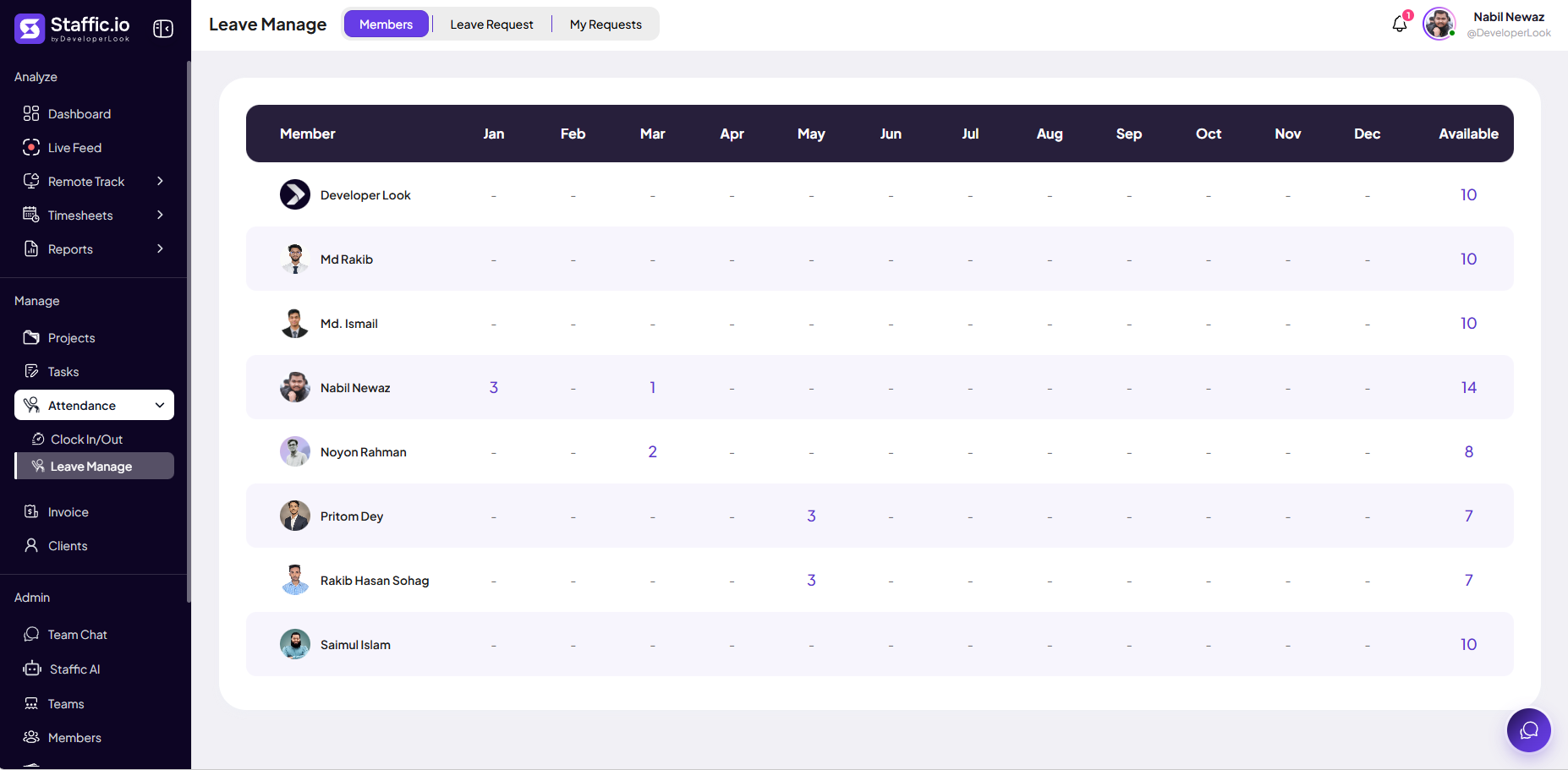This screenshot has width=1568, height=770.
Task: Click the Nabil Newaz username in the header
Action: 1509,16
